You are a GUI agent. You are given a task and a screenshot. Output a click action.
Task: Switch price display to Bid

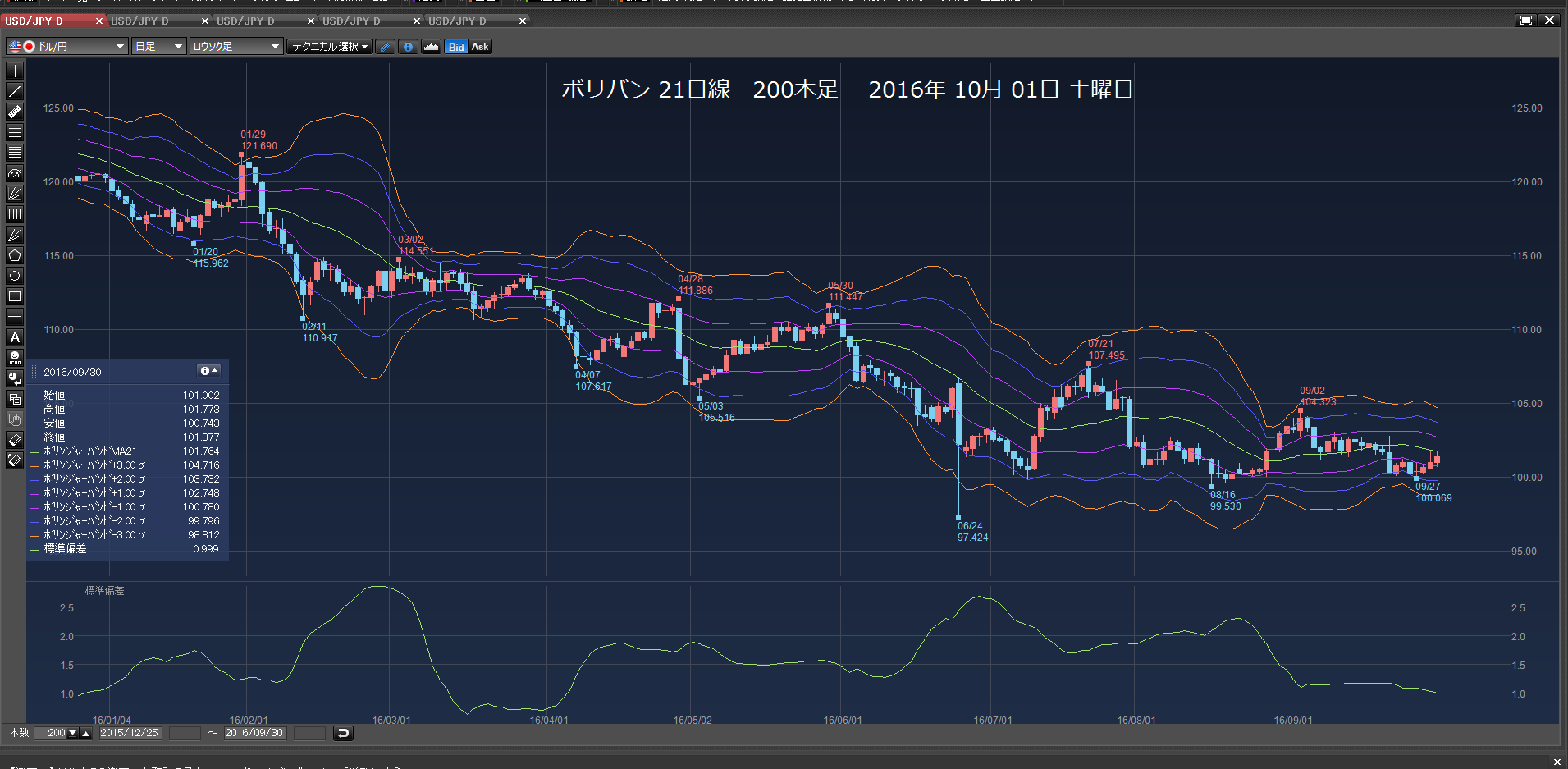pyautogui.click(x=456, y=47)
